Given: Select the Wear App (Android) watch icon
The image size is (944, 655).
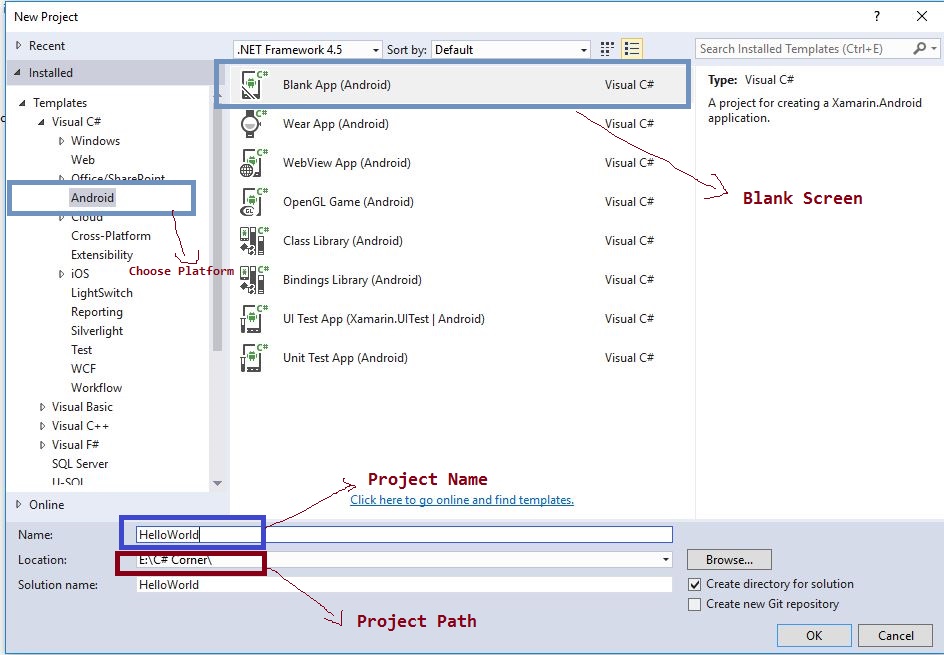Looking at the screenshot, I should pyautogui.click(x=254, y=124).
